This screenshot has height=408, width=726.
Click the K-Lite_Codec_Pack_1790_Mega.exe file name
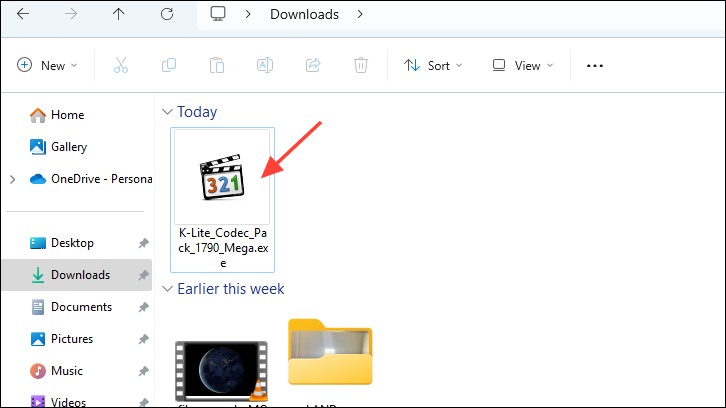pyautogui.click(x=223, y=248)
